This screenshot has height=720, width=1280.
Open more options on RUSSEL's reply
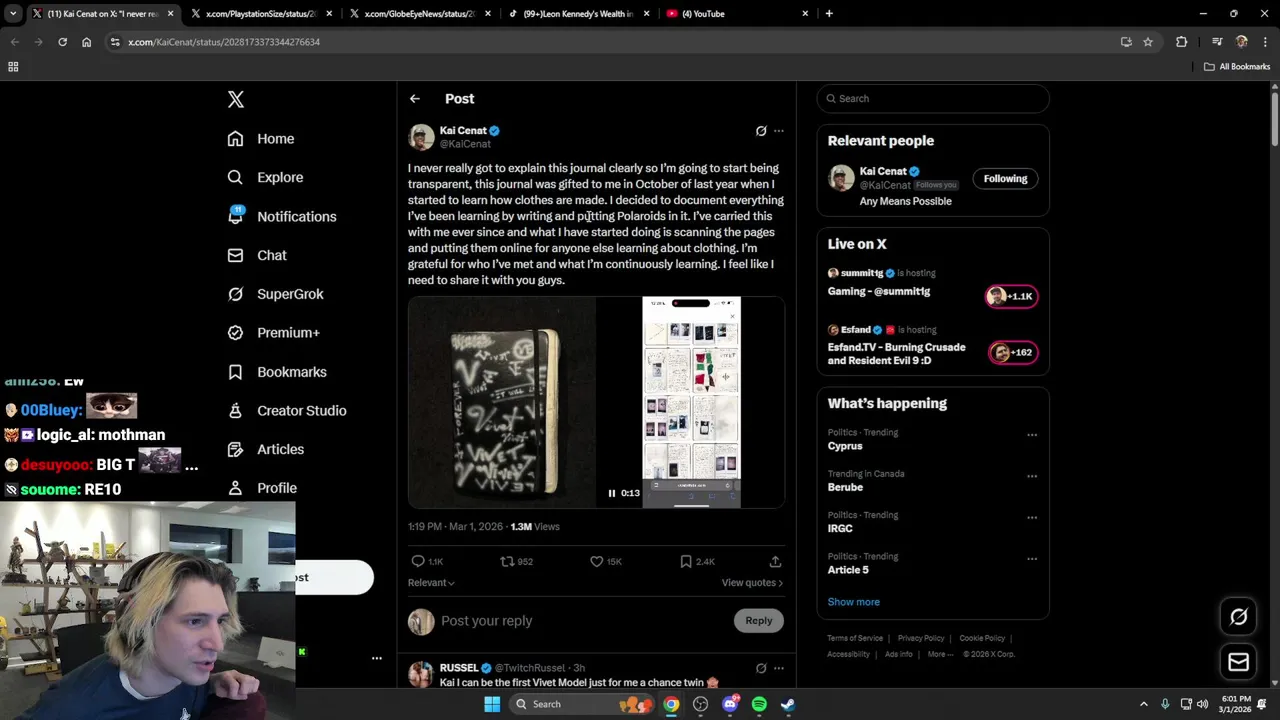779,668
